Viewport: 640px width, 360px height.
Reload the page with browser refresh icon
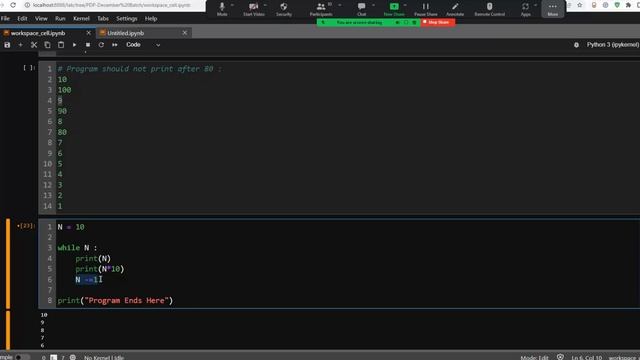coord(13,5)
